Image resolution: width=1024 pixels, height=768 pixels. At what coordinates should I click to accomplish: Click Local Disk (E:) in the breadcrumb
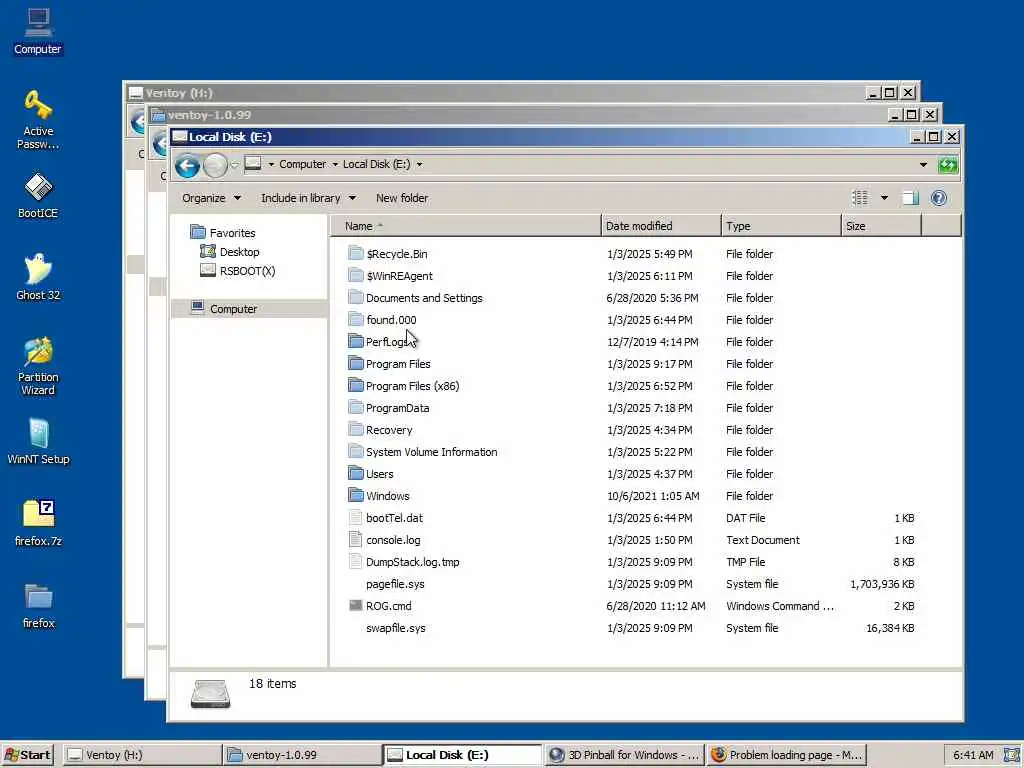click(x=377, y=164)
